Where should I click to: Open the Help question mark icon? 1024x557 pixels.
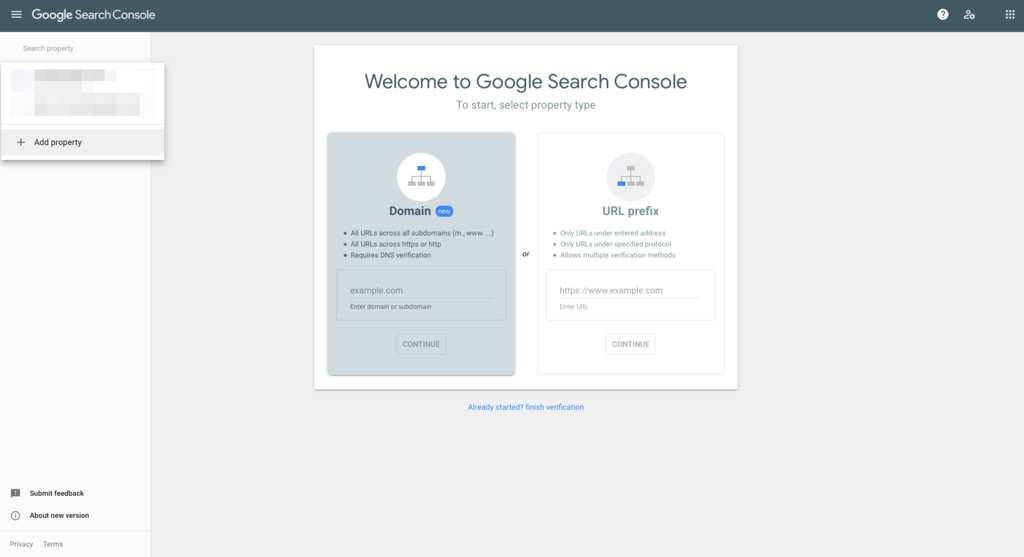coord(942,14)
